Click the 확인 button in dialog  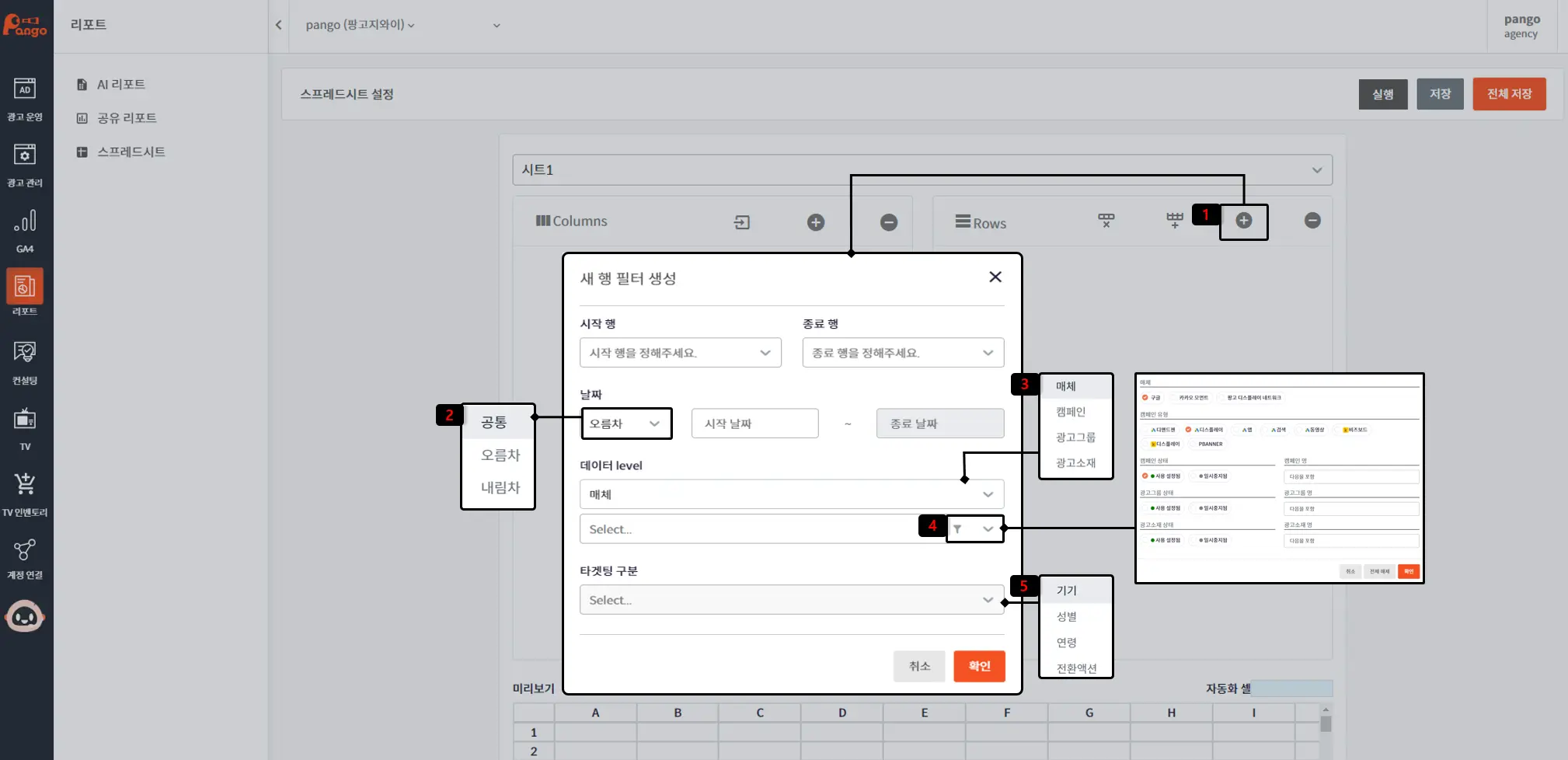pos(979,666)
